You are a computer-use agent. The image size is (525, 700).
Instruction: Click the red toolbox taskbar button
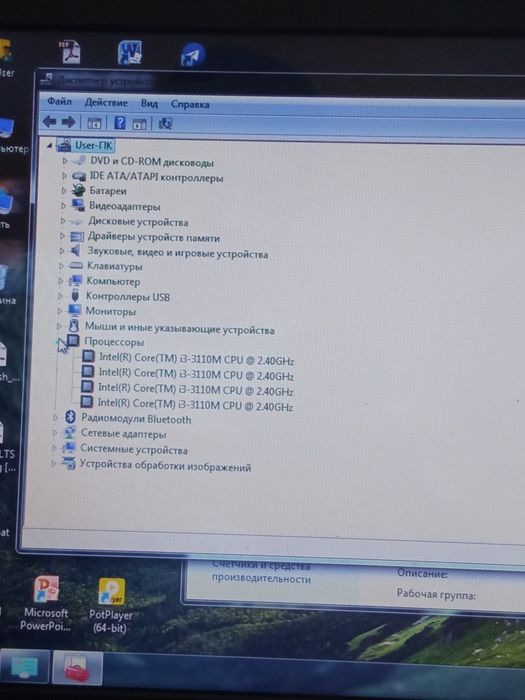(78, 668)
